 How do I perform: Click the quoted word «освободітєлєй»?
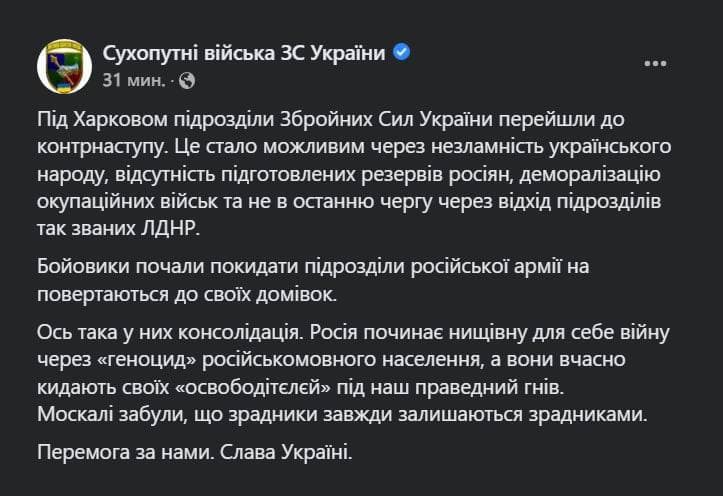point(265,385)
